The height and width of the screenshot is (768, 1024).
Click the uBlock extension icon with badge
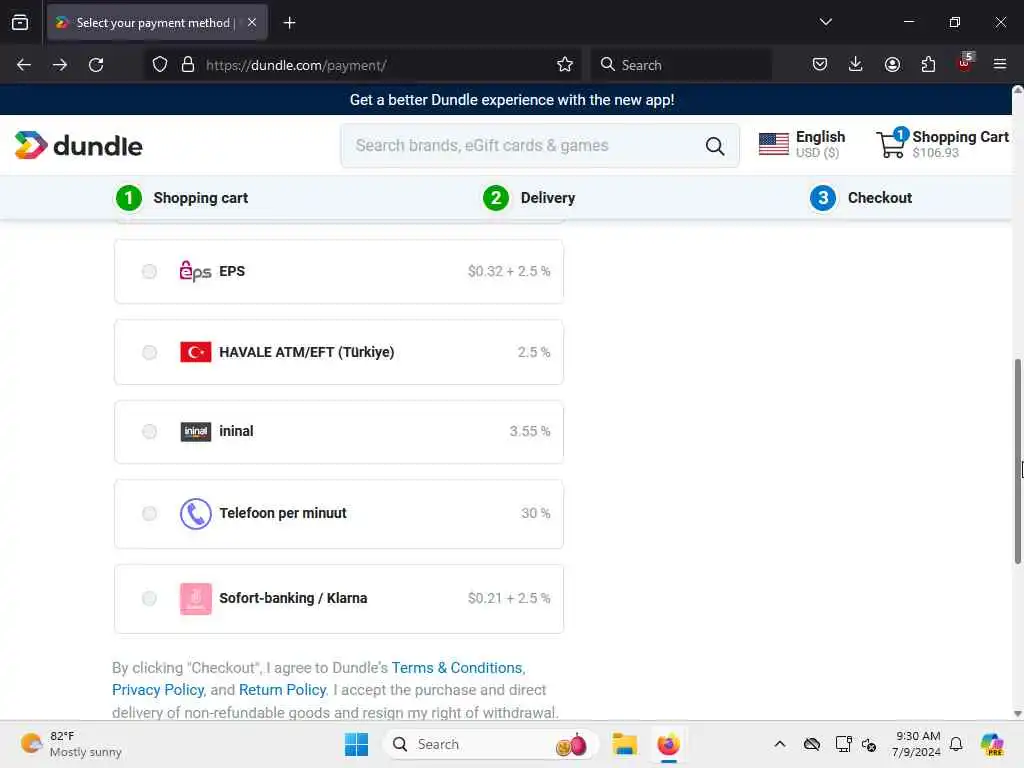pyautogui.click(x=965, y=63)
